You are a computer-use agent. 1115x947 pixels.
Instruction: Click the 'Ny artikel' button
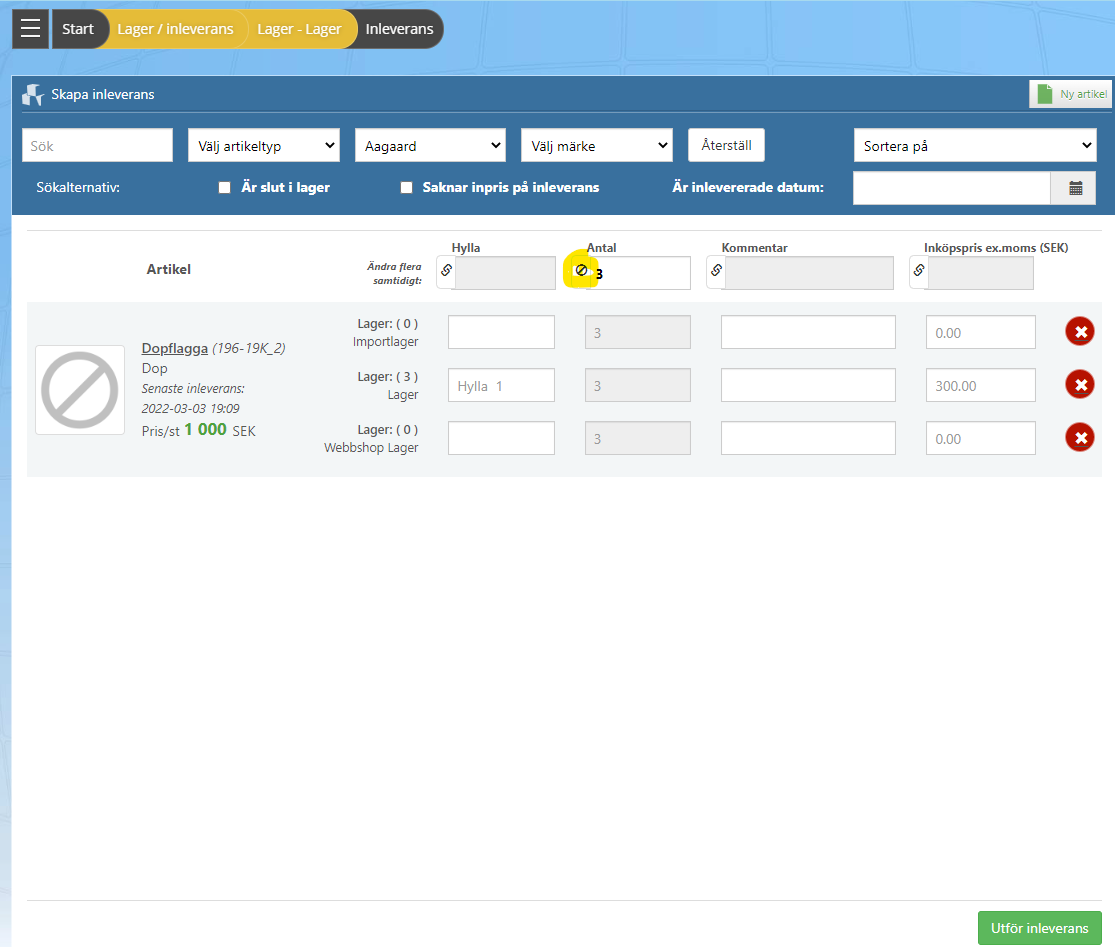pos(1071,94)
